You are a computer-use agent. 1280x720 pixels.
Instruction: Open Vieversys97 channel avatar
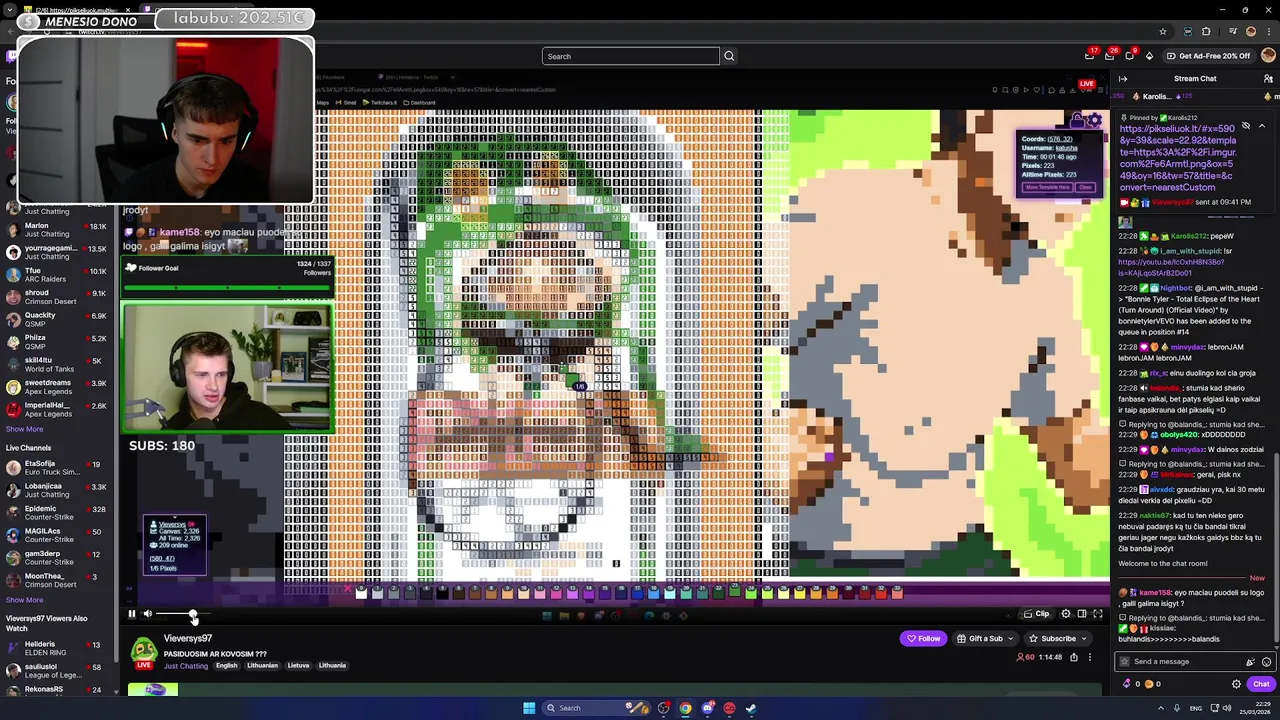pyautogui.click(x=143, y=652)
